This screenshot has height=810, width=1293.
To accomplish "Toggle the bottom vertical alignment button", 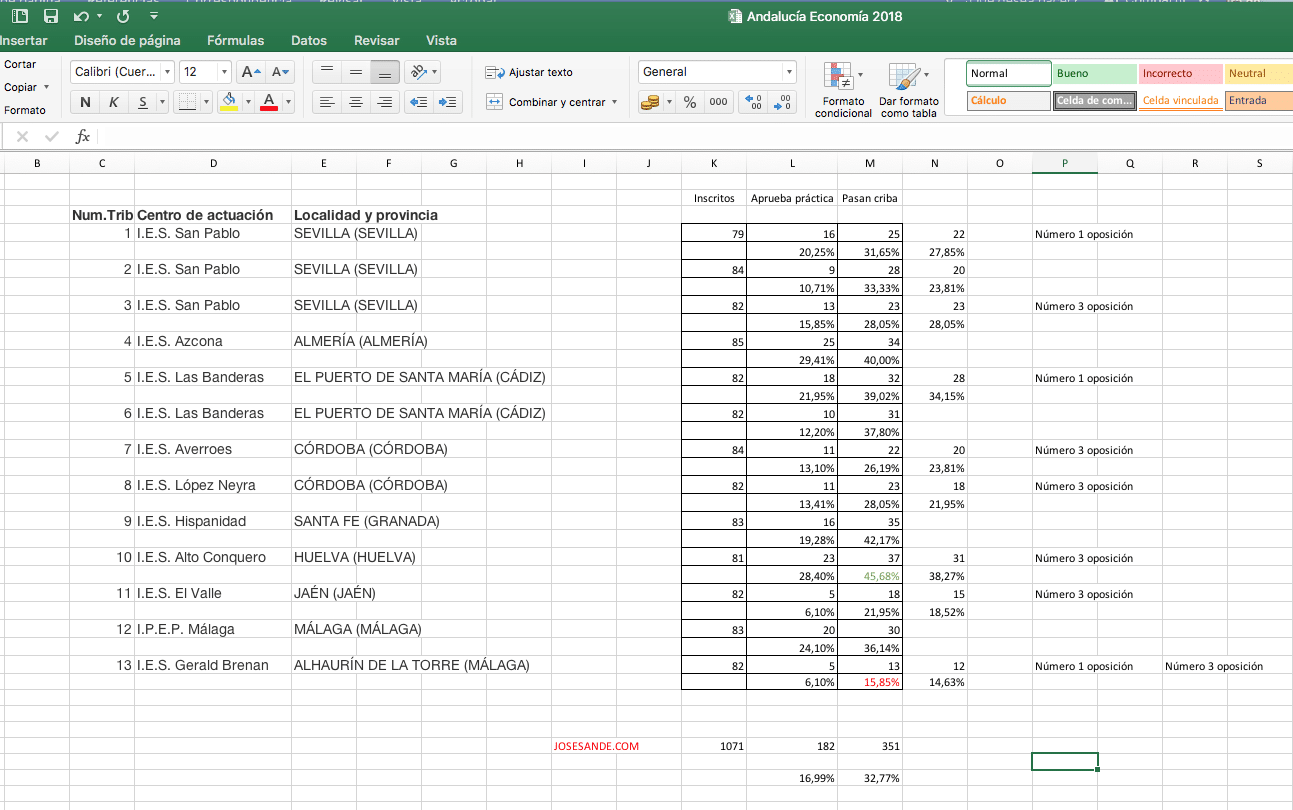I will tap(385, 72).
